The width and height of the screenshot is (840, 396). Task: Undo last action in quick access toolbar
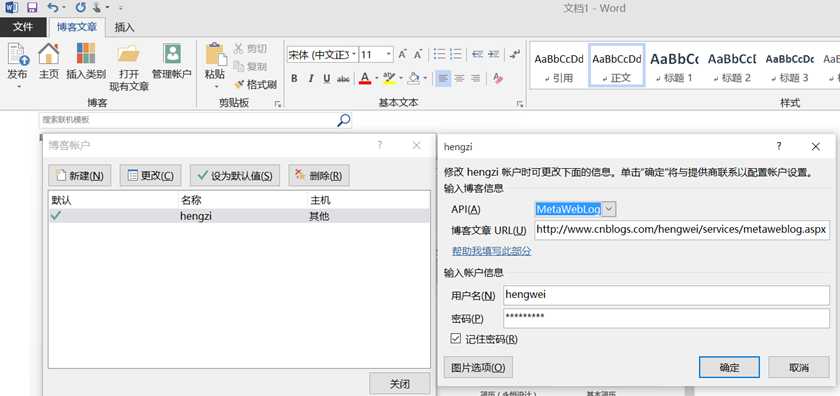point(52,8)
